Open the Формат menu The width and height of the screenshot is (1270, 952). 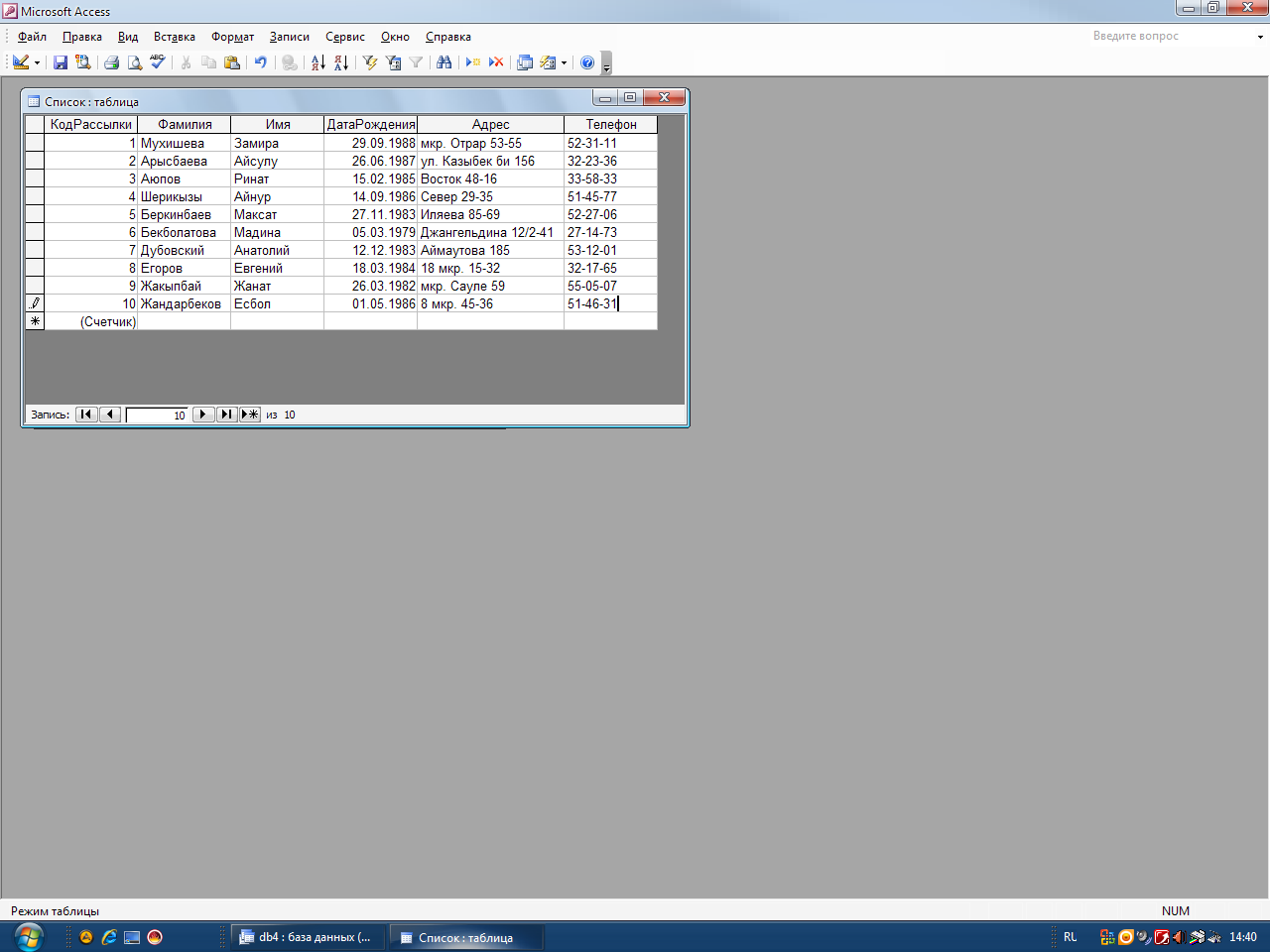tap(233, 37)
